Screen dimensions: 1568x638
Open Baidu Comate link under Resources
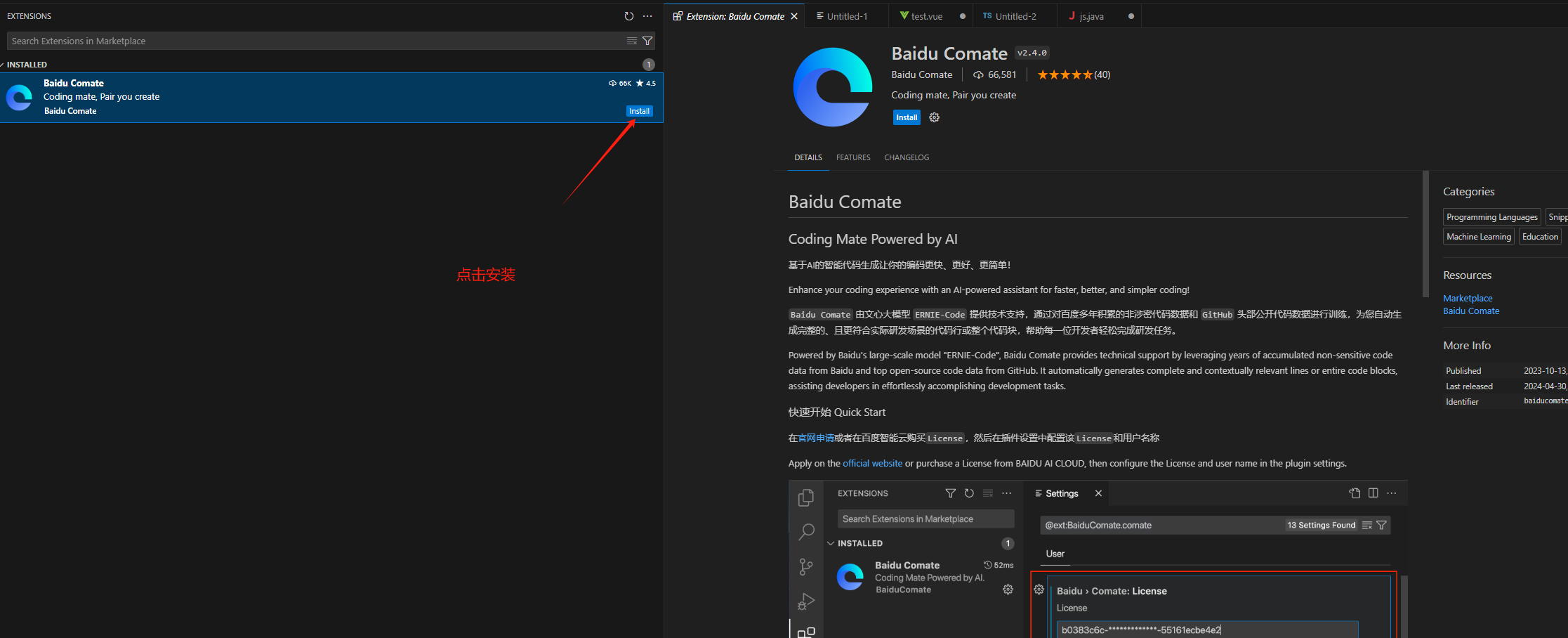(x=1471, y=311)
